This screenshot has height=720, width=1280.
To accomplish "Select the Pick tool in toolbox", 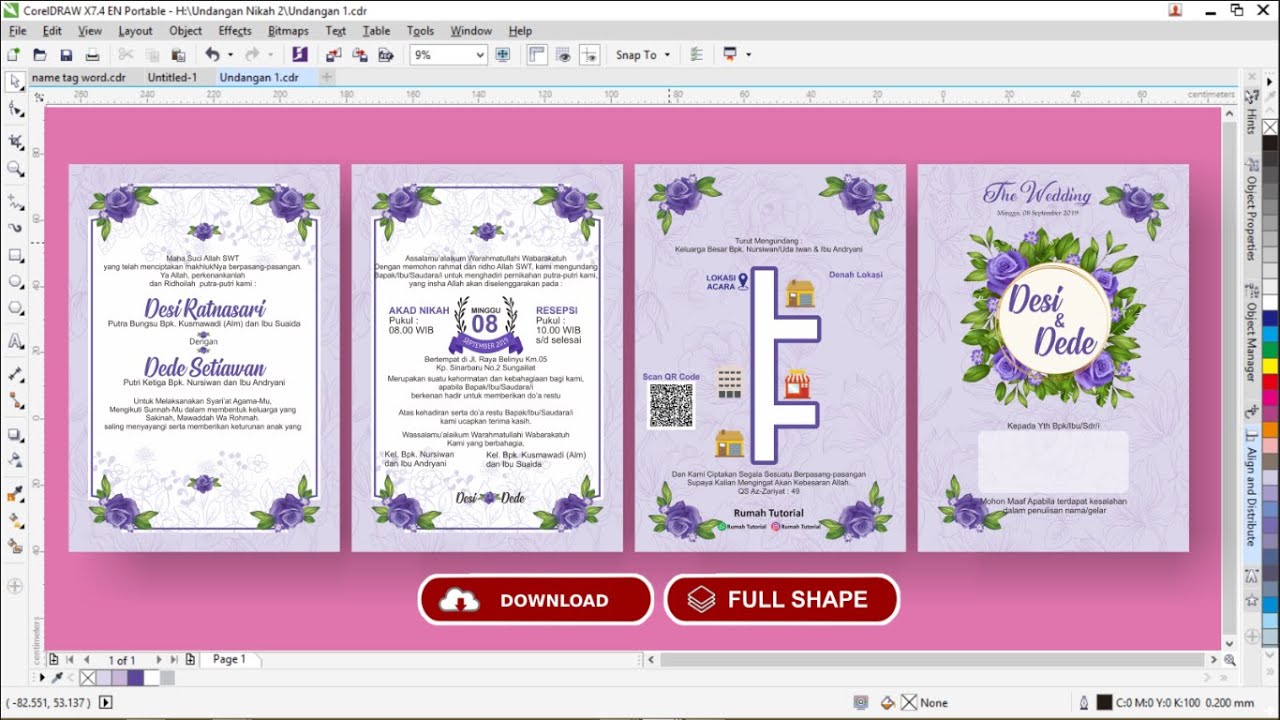I will pyautogui.click(x=15, y=80).
